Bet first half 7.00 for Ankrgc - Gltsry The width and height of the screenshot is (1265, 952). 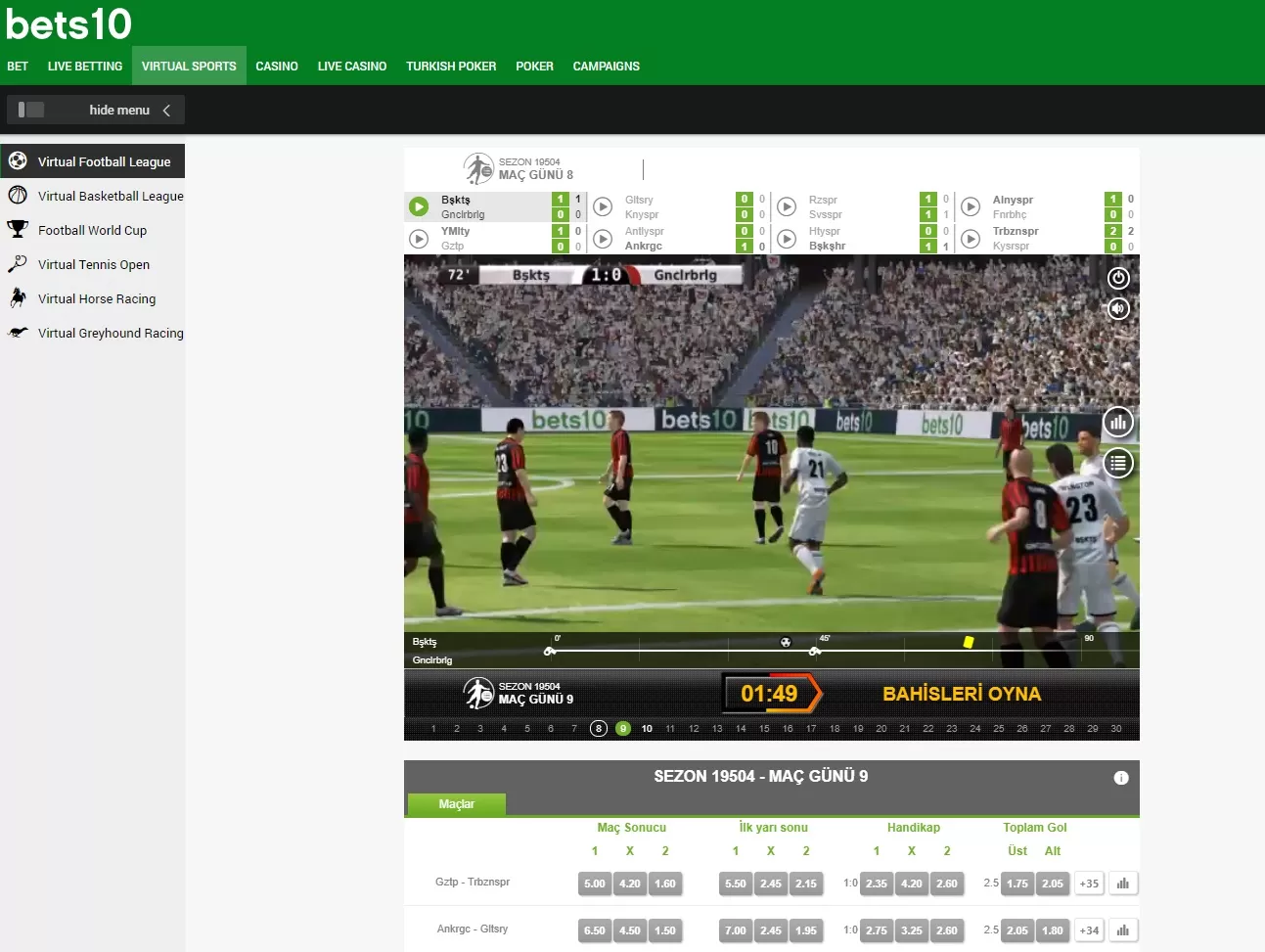tap(736, 930)
